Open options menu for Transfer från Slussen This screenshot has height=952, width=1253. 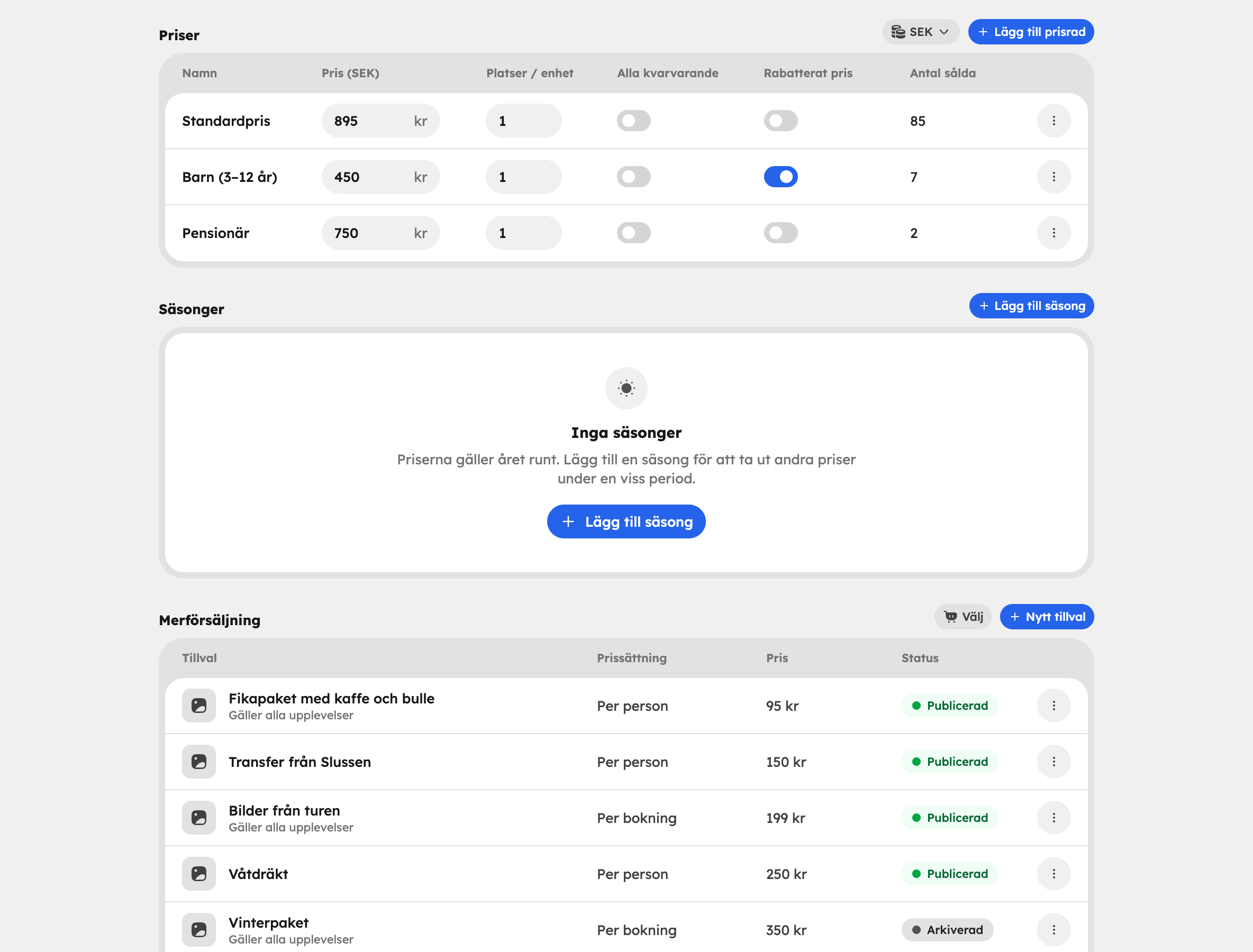[x=1054, y=762]
